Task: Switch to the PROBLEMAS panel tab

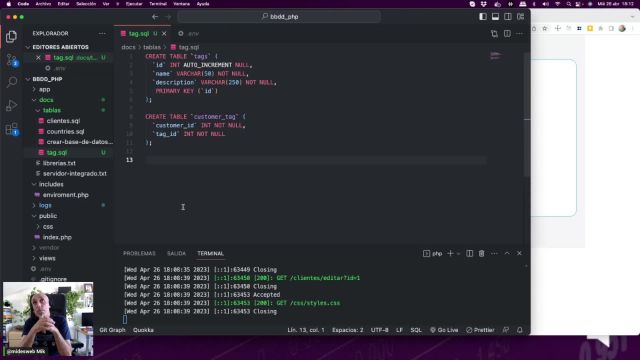Action: (139, 253)
